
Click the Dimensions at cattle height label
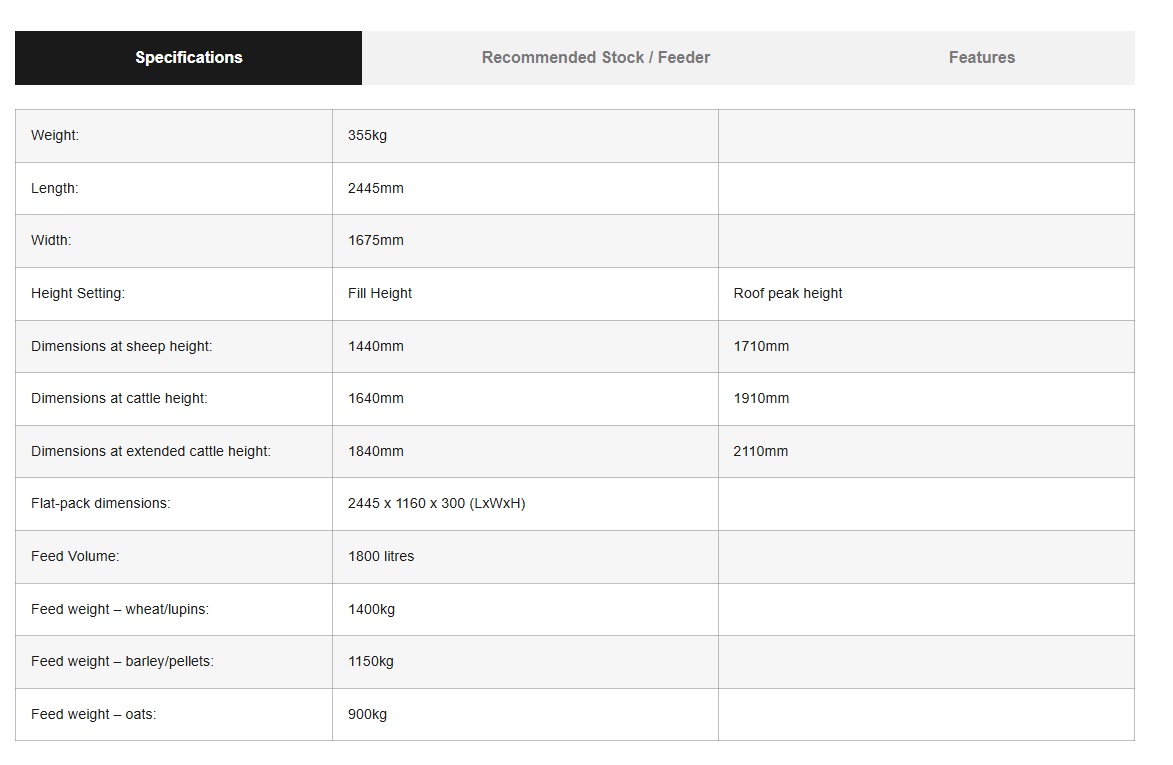click(119, 399)
